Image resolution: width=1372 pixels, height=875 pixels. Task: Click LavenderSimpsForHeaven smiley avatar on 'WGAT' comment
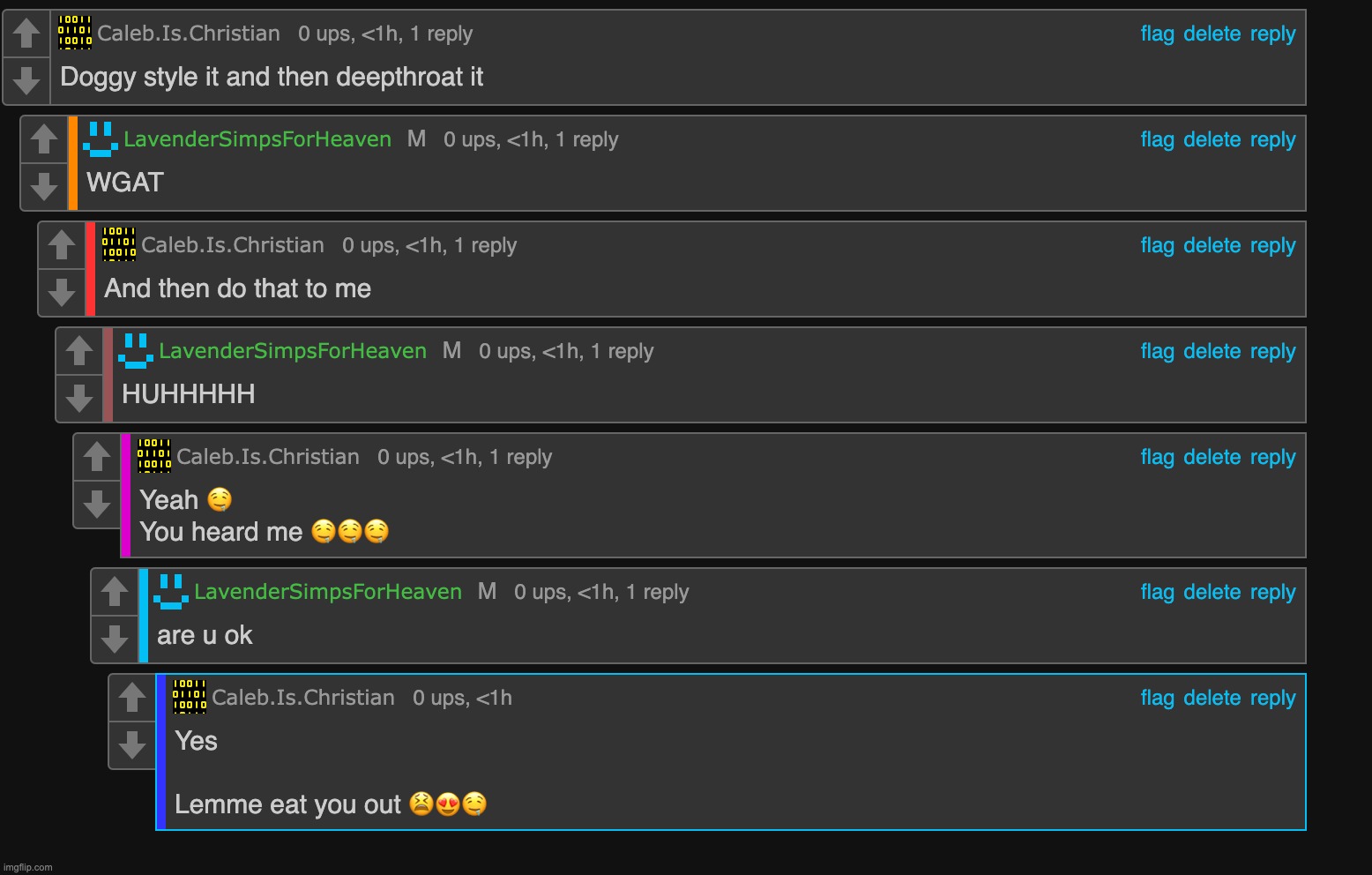click(101, 139)
